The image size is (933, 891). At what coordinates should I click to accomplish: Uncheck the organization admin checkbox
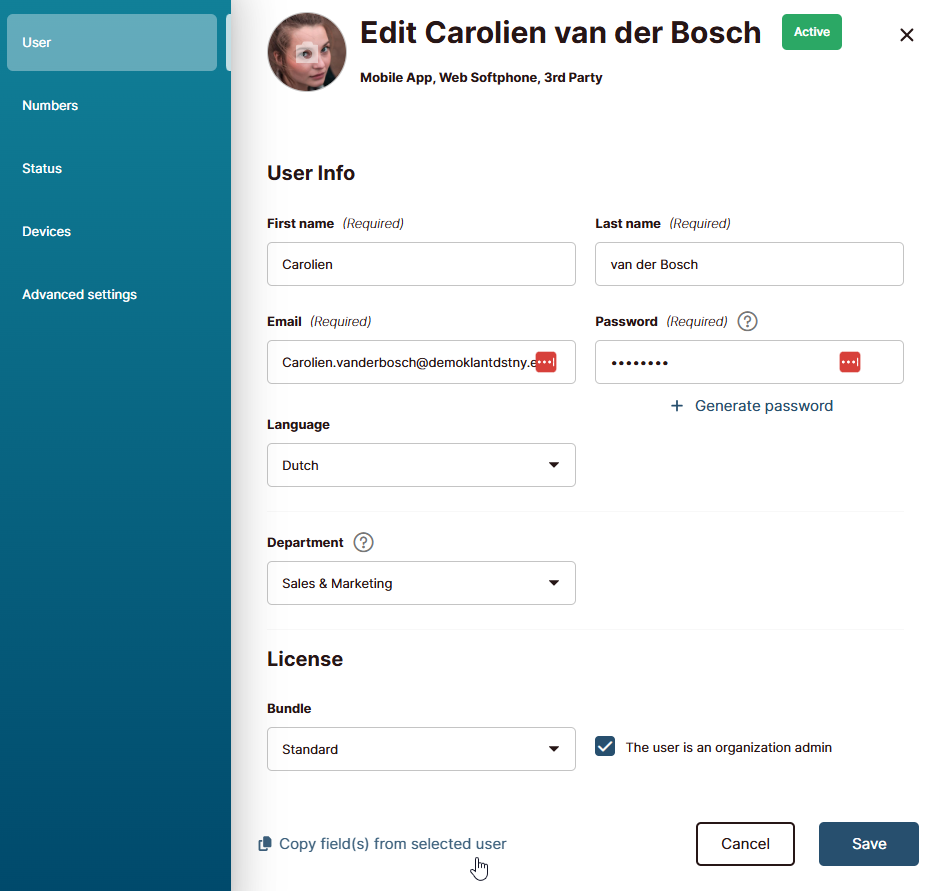click(x=605, y=747)
